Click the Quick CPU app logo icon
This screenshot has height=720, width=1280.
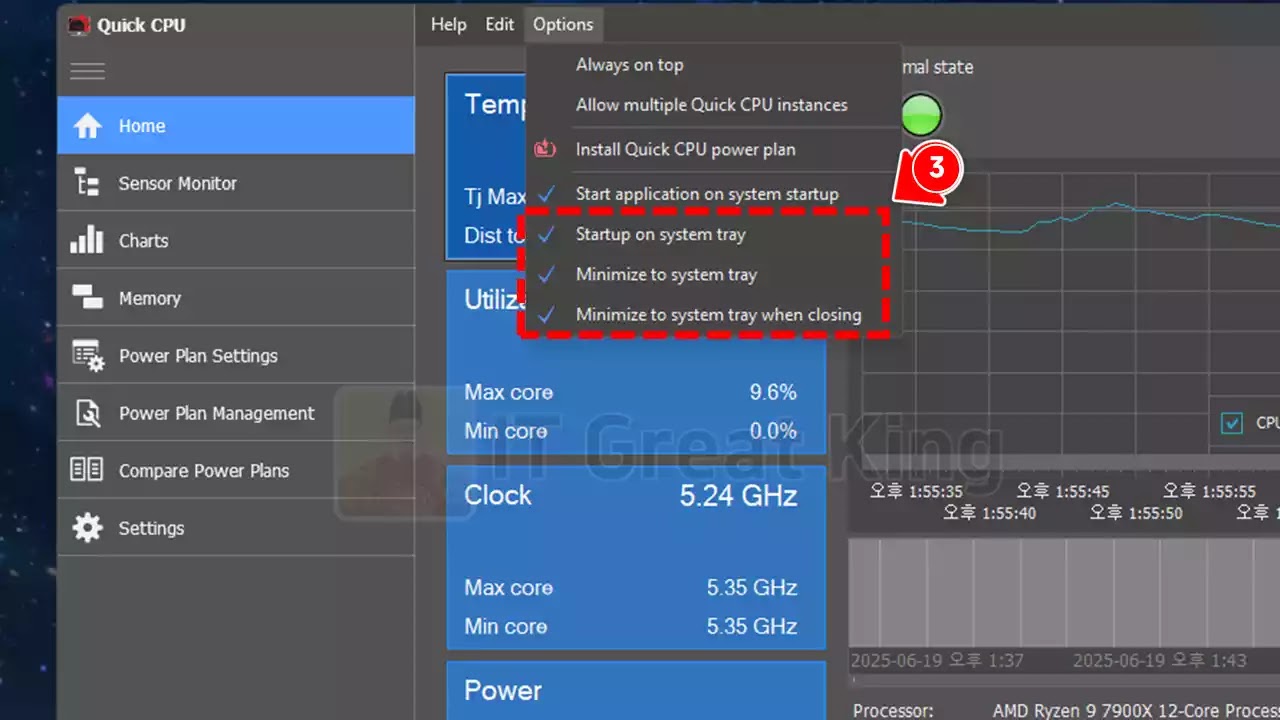[x=79, y=26]
